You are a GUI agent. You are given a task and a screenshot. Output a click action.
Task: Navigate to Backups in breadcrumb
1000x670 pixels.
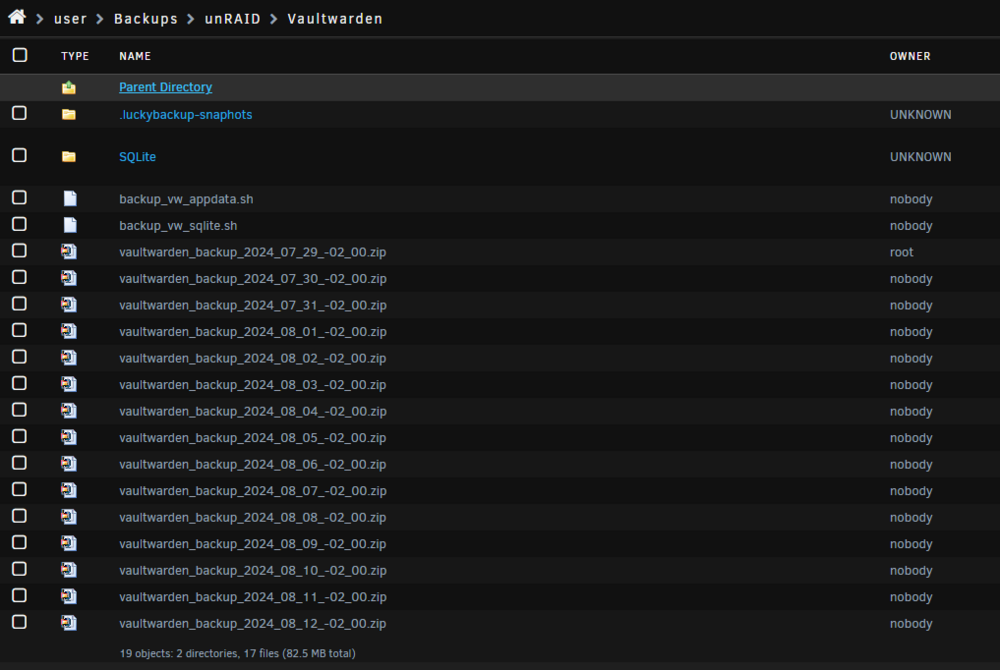point(145,19)
